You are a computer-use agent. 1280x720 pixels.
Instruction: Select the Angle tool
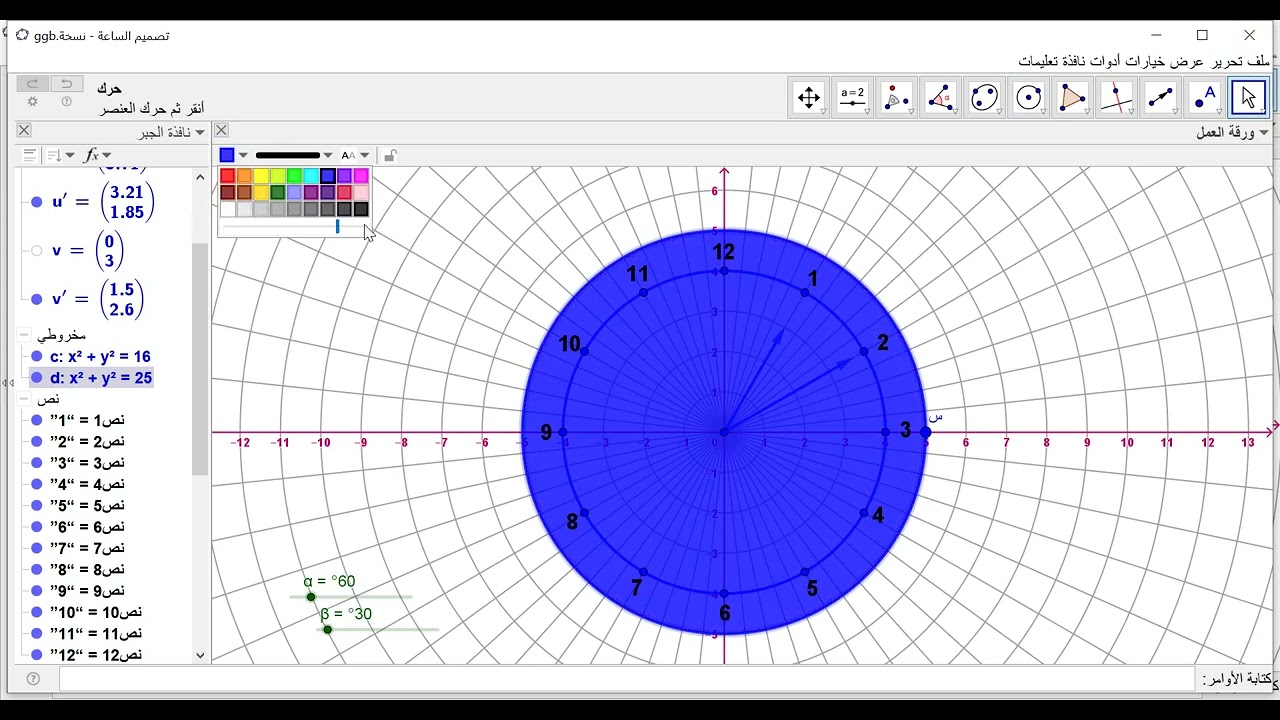pos(941,97)
